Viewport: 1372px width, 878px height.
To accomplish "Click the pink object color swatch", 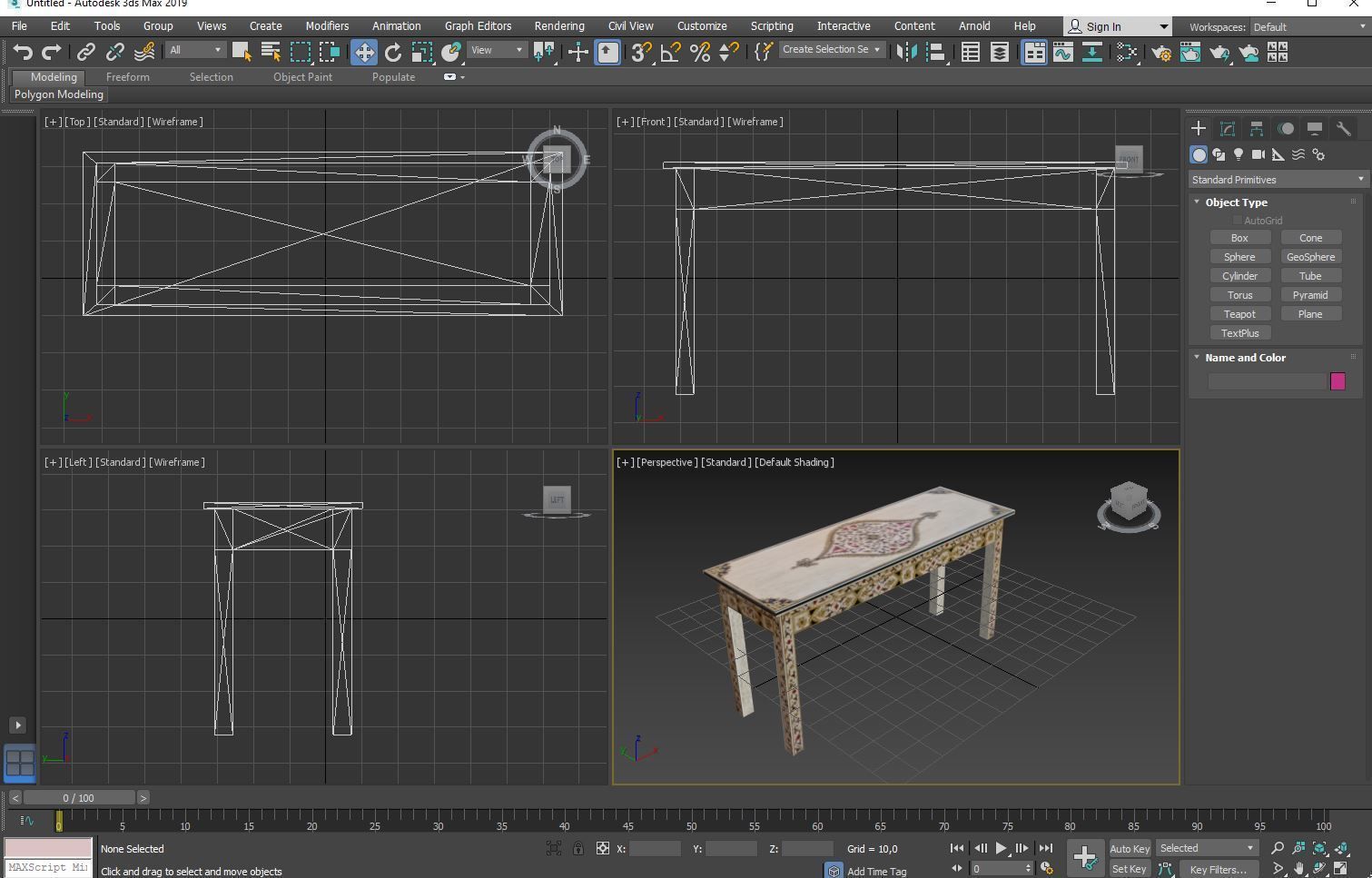I will (x=1337, y=381).
